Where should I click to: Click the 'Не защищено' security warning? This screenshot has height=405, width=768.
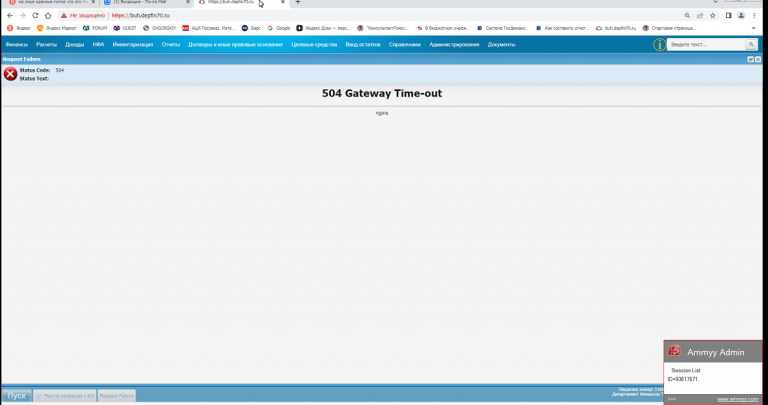pyautogui.click(x=83, y=16)
